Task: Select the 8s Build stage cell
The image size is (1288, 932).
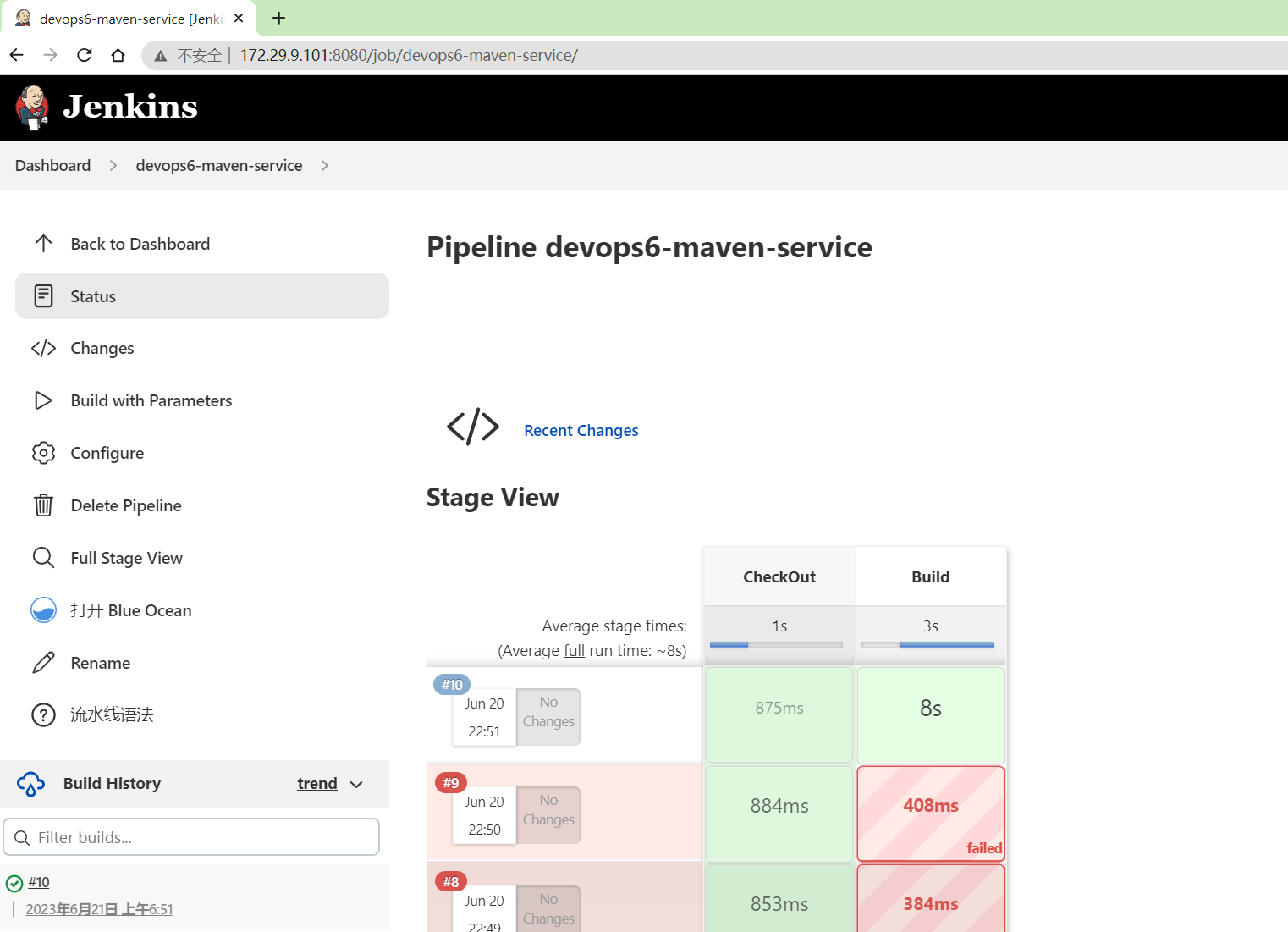Action: [931, 714]
